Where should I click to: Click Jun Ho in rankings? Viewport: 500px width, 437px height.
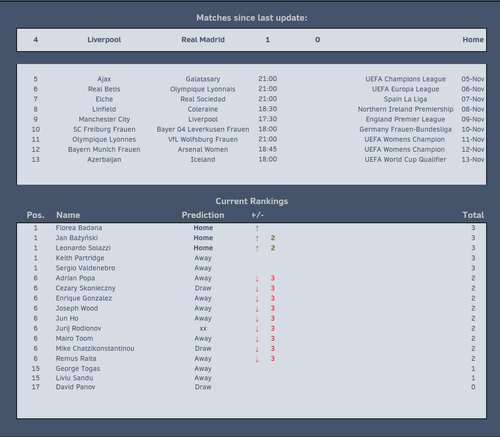pos(67,318)
